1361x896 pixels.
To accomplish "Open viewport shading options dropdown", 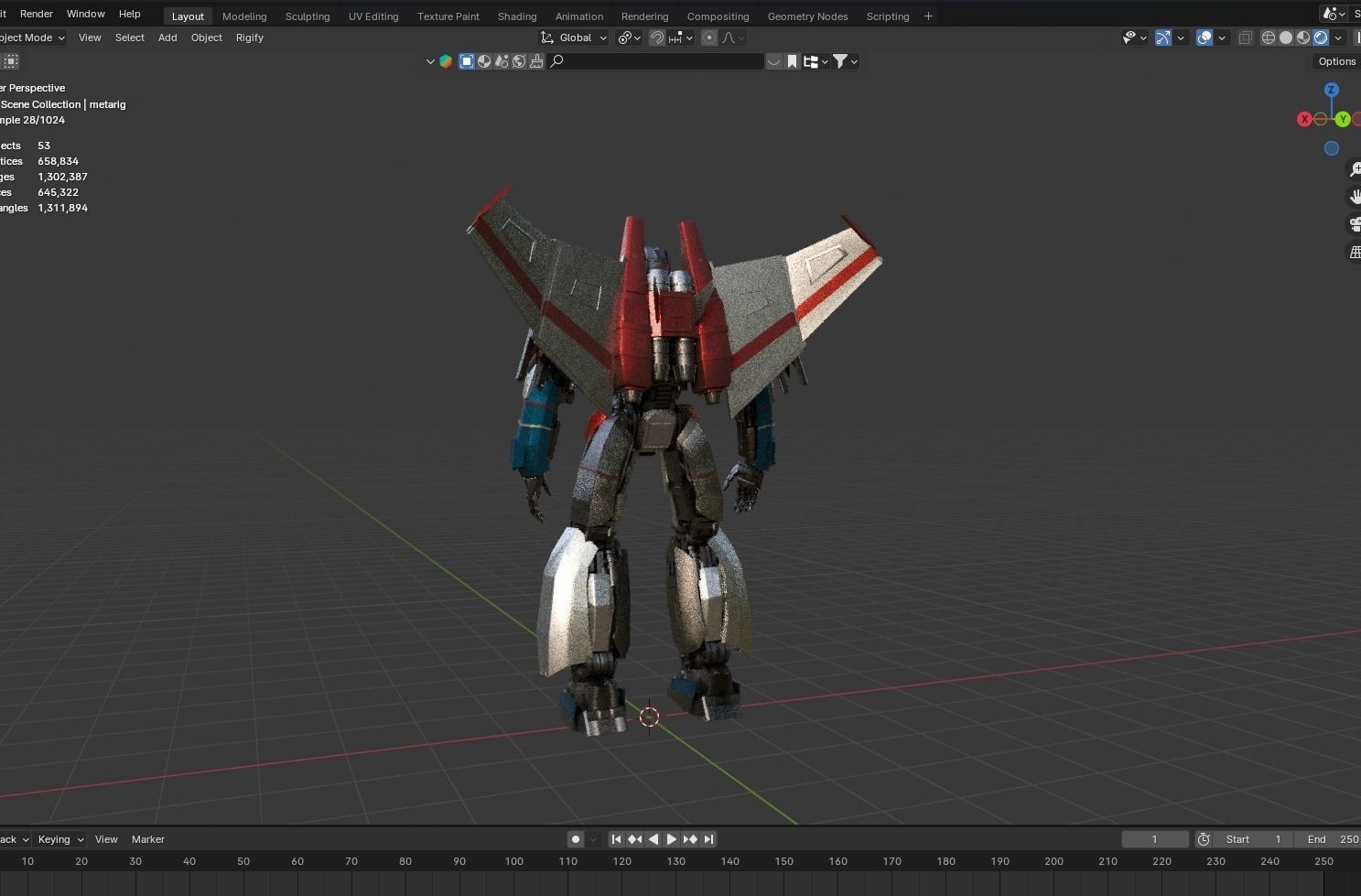I will (1339, 38).
